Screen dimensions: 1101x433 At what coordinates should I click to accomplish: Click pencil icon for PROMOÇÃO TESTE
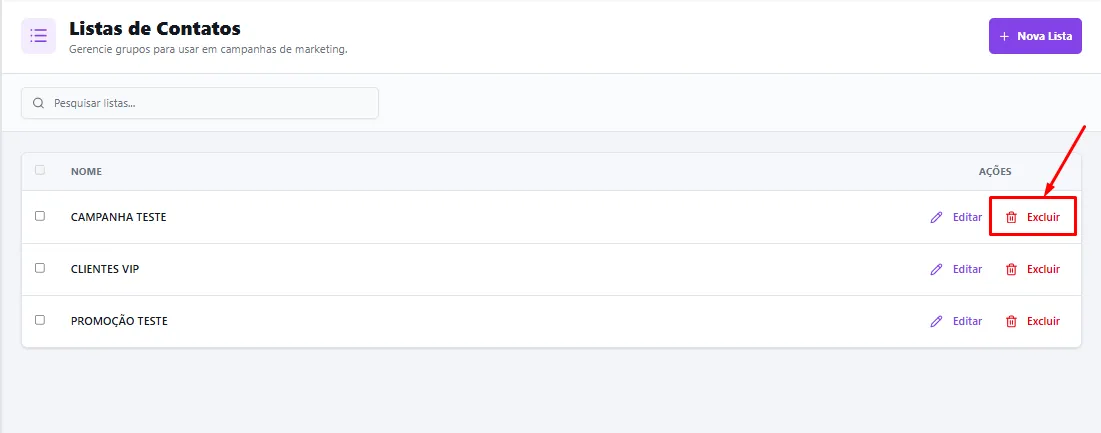(x=936, y=321)
